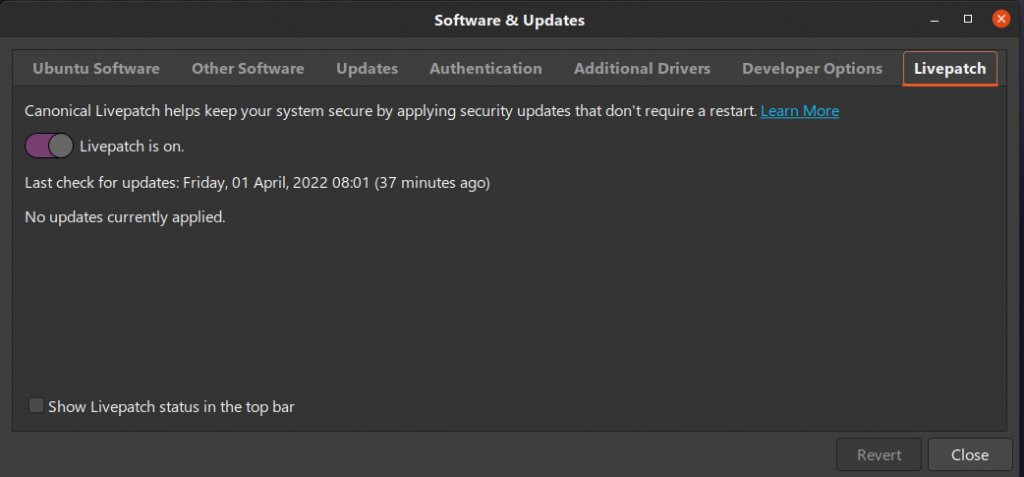Switch to the Ubuntu Software tab
Screen dimensions: 1024x477
point(96,69)
